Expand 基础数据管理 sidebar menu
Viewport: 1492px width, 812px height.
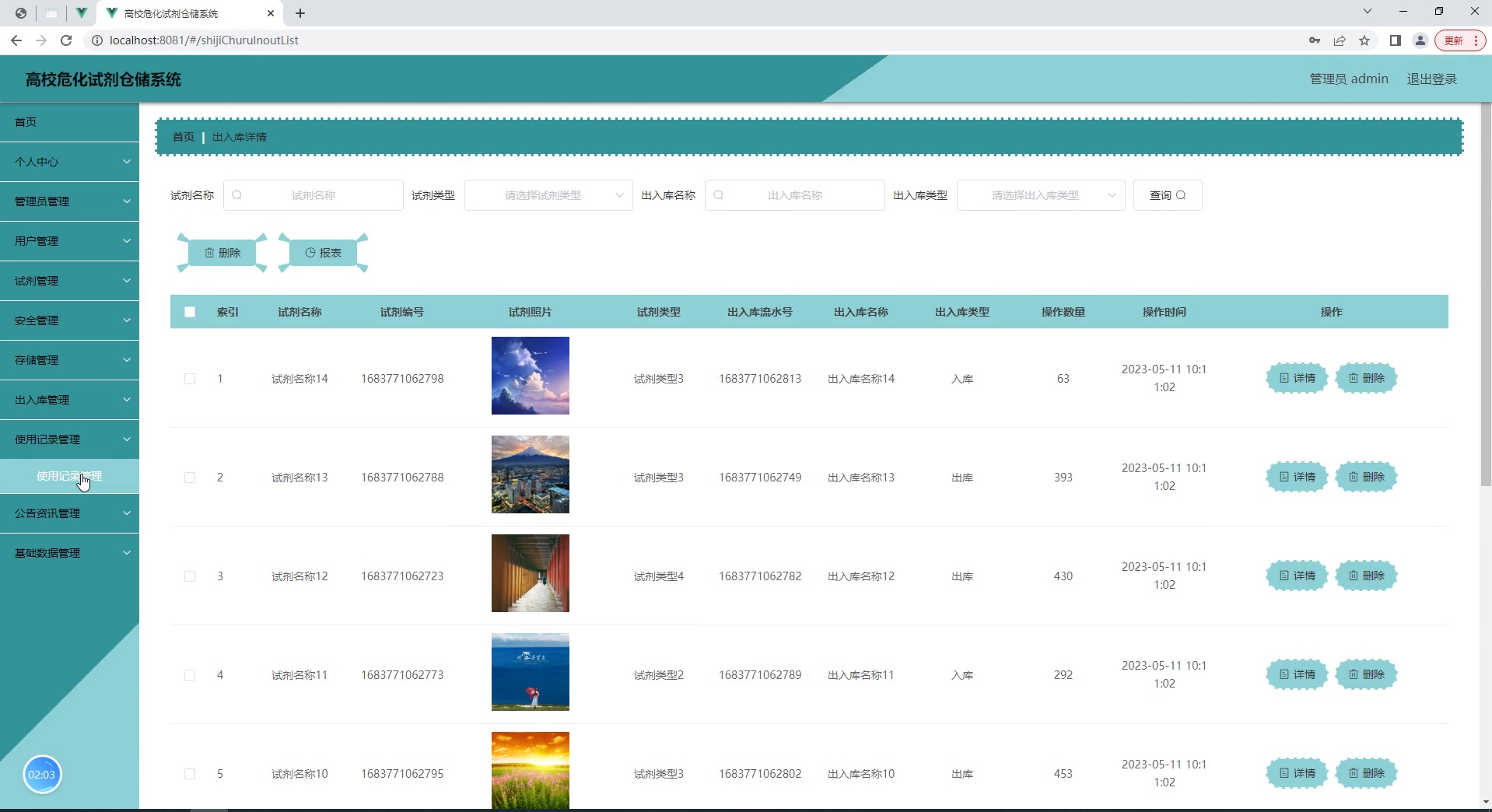pos(69,553)
